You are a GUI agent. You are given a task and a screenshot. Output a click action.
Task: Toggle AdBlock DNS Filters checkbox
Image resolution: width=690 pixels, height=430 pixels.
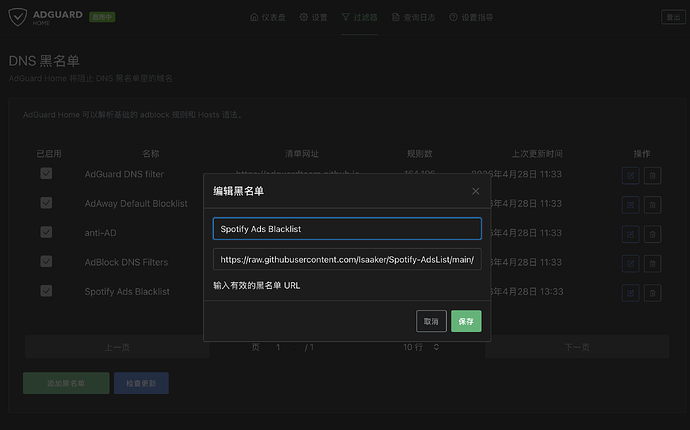46,261
